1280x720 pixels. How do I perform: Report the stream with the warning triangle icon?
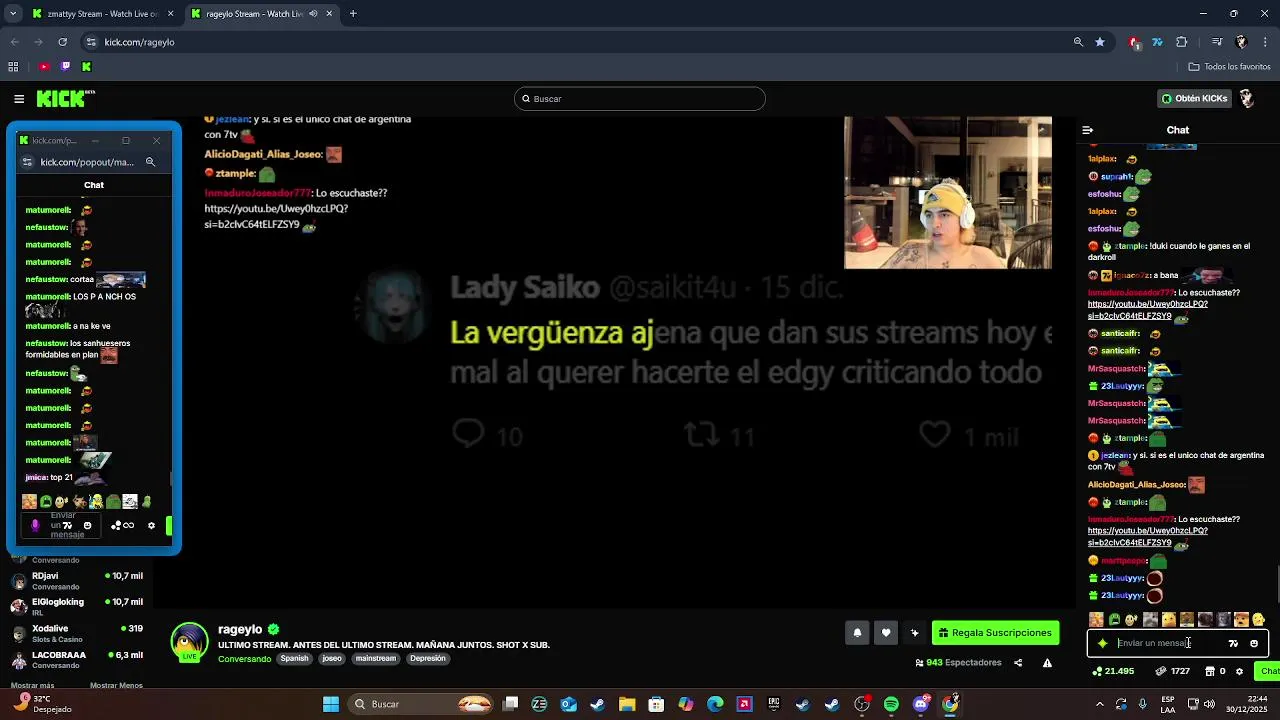(1047, 662)
